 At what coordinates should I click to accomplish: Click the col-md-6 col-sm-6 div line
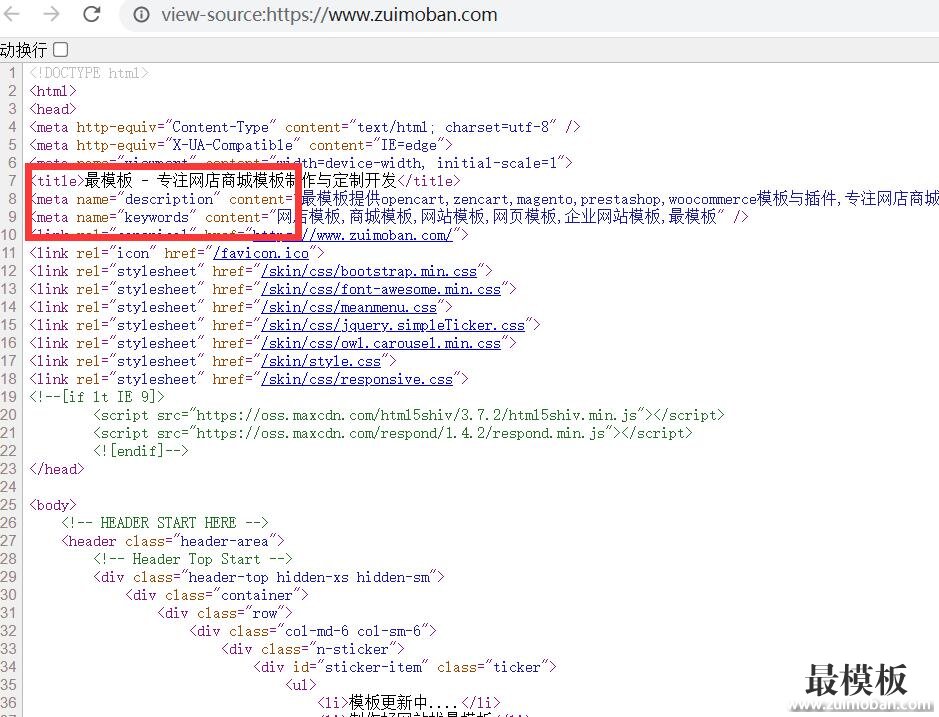[313, 631]
